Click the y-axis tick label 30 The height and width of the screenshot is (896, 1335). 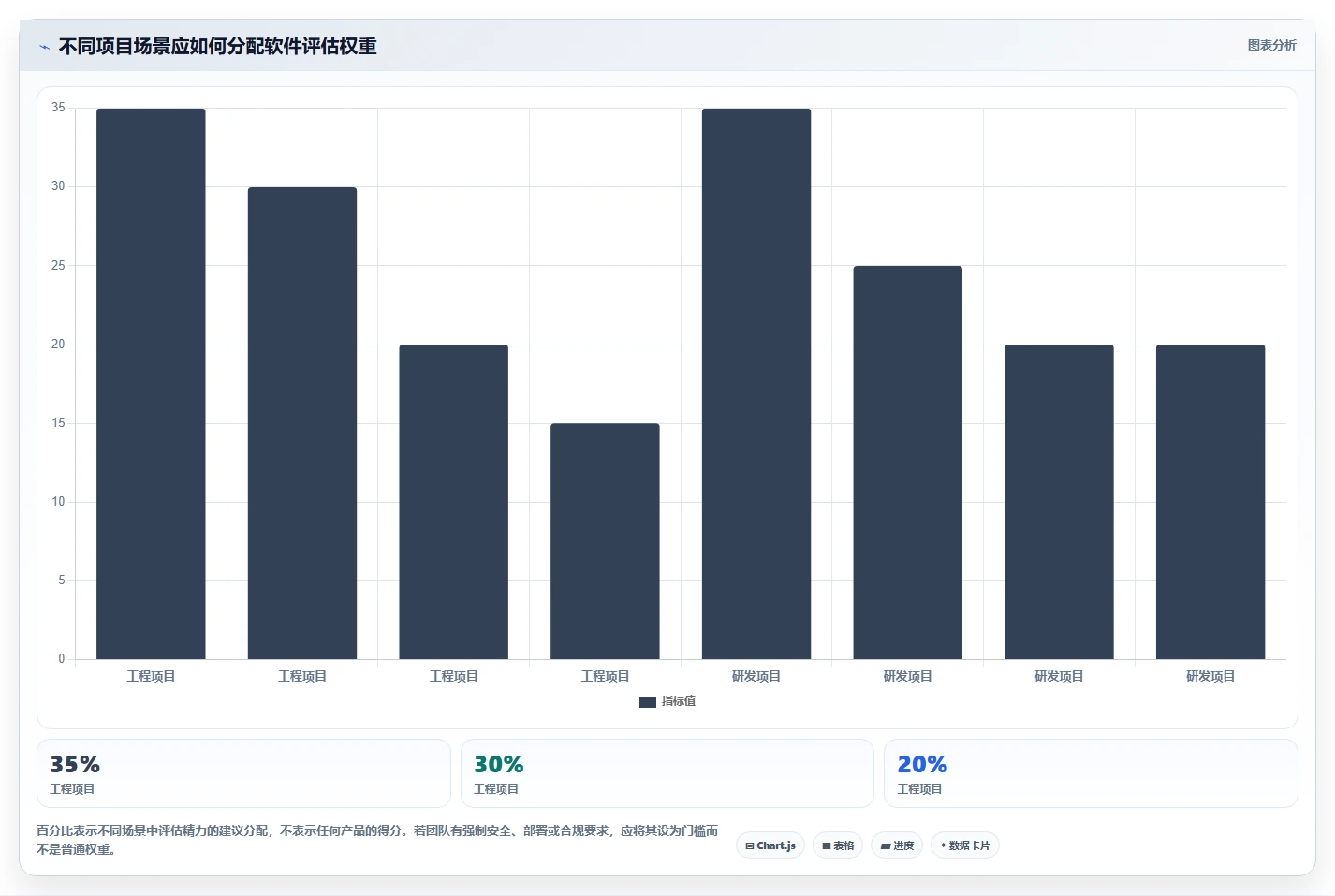(58, 186)
